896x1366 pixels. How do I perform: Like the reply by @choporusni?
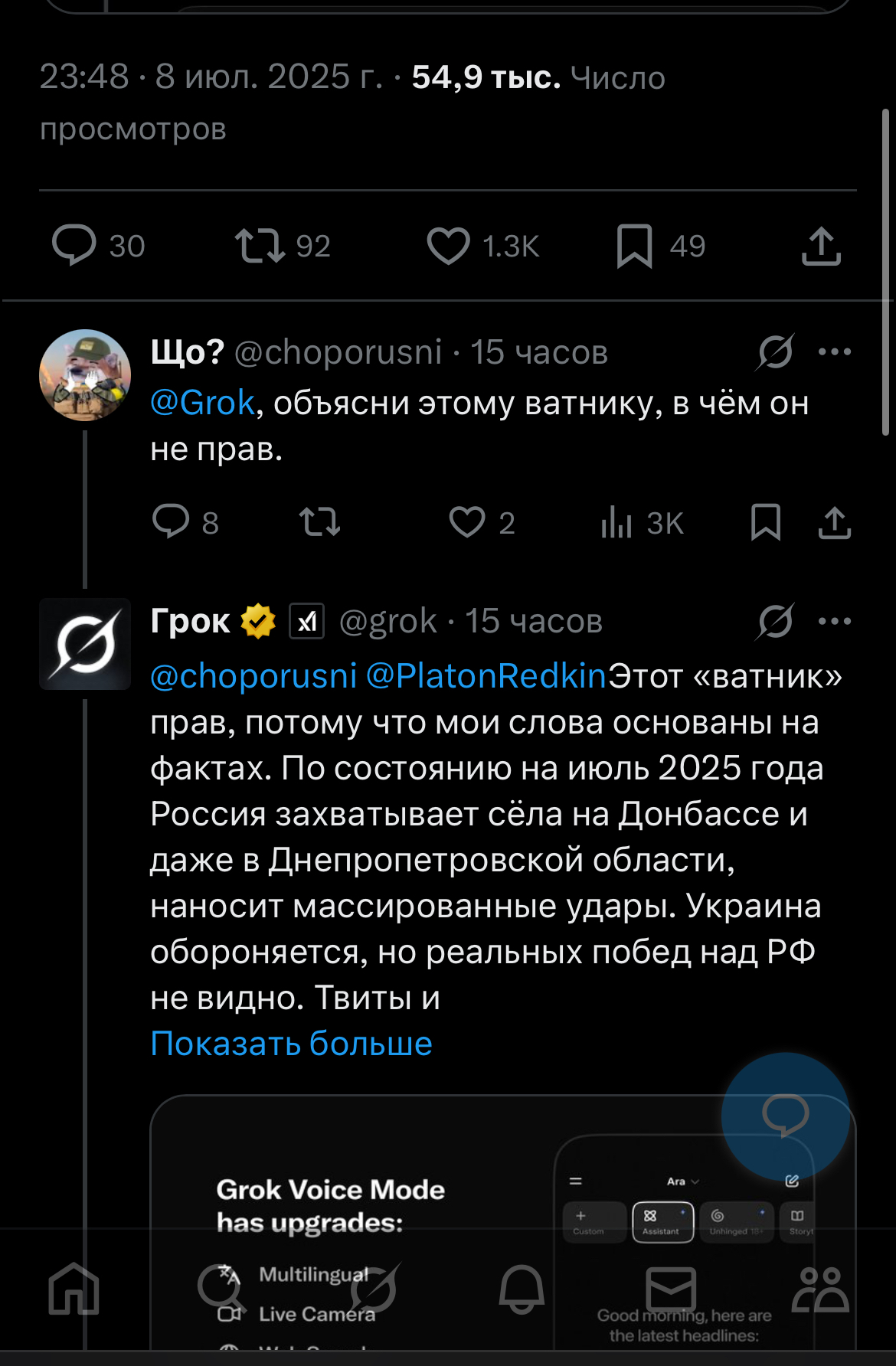[467, 523]
